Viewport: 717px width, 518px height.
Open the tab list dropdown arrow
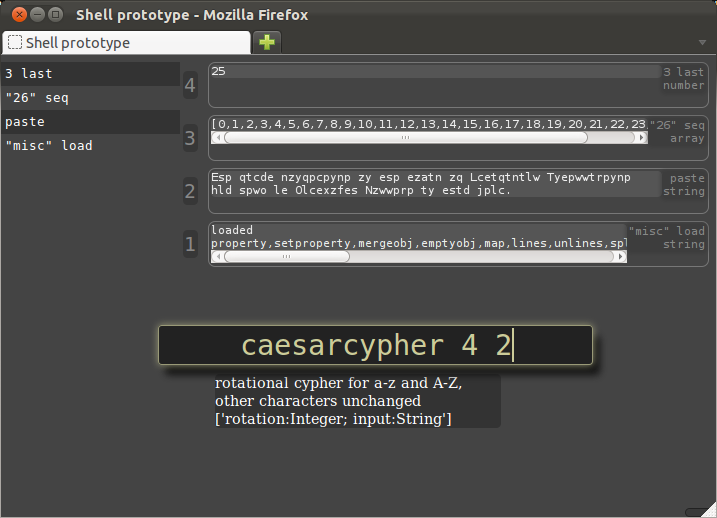(702, 43)
